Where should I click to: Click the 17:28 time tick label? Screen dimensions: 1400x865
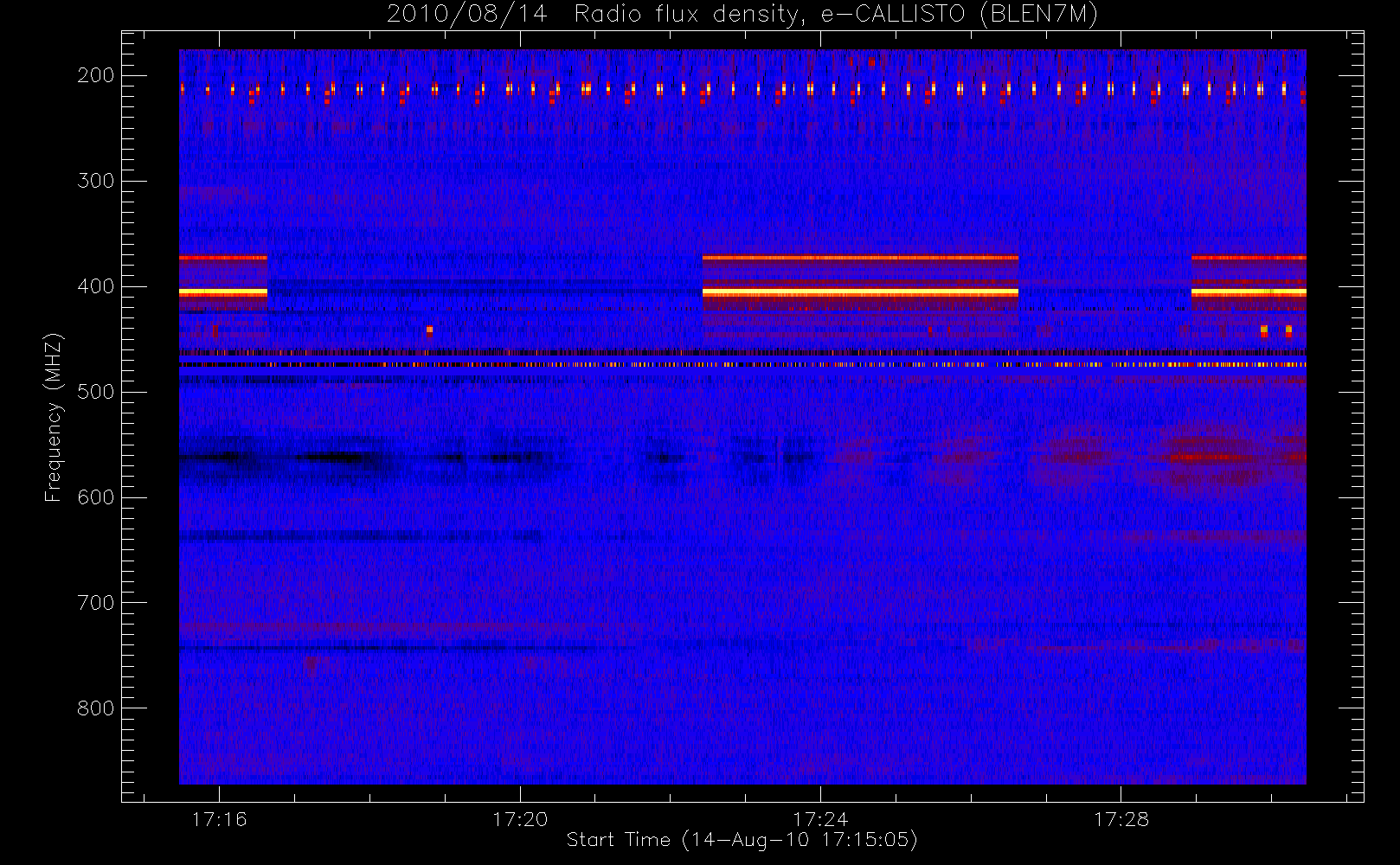[1121, 819]
